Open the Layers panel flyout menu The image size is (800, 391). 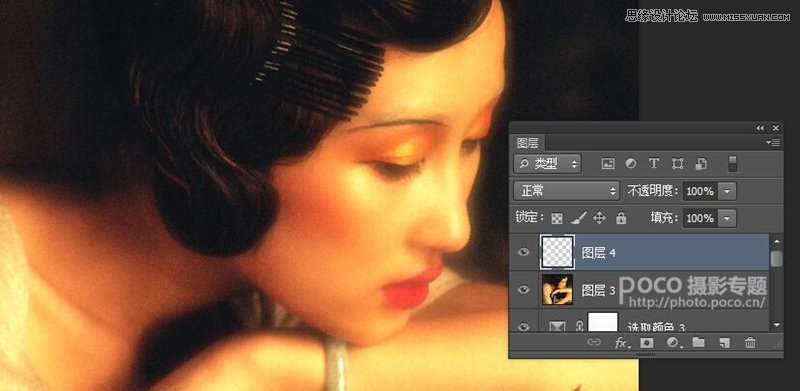(x=773, y=142)
